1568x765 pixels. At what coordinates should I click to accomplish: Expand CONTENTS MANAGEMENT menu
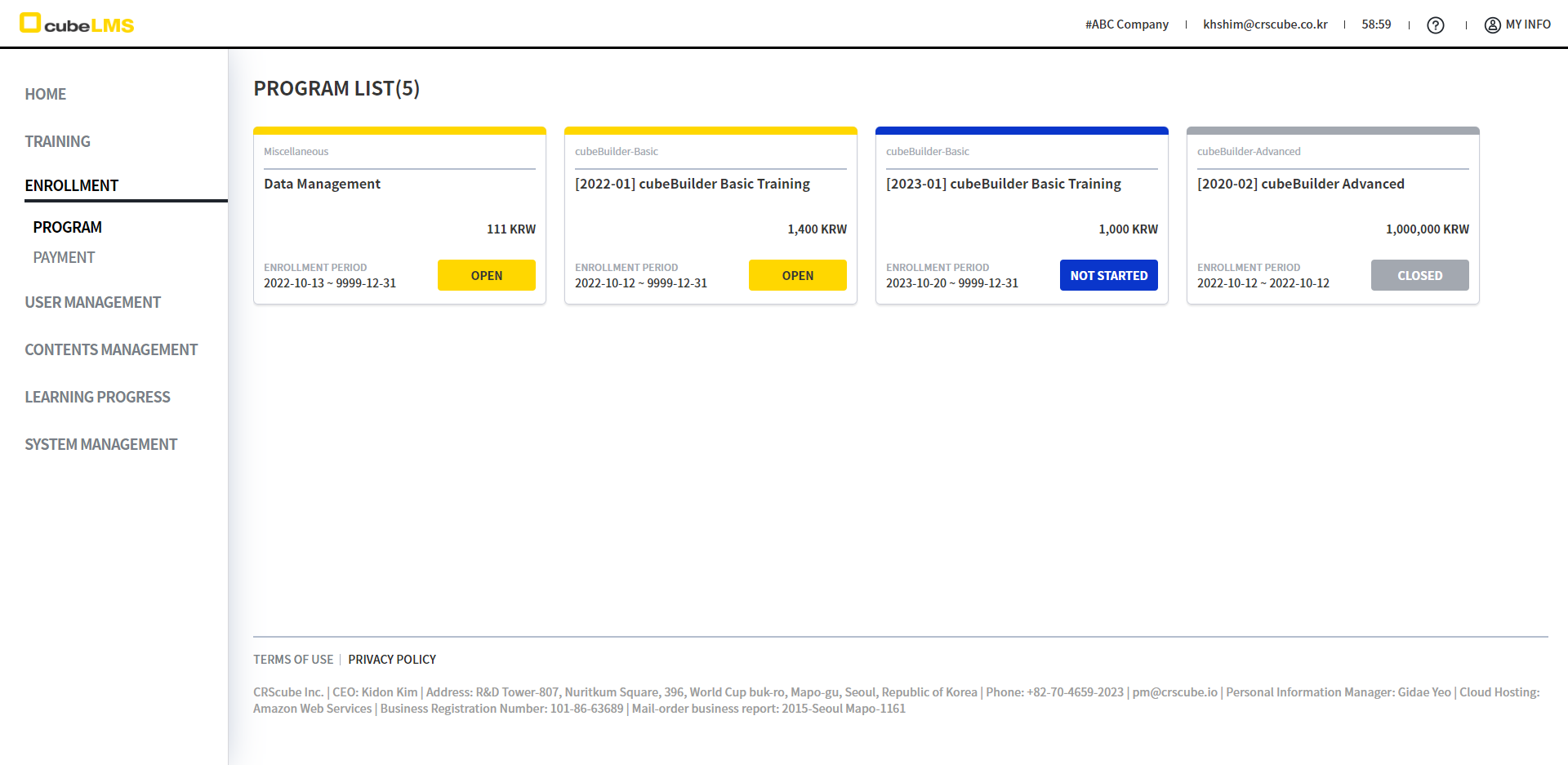pos(111,349)
